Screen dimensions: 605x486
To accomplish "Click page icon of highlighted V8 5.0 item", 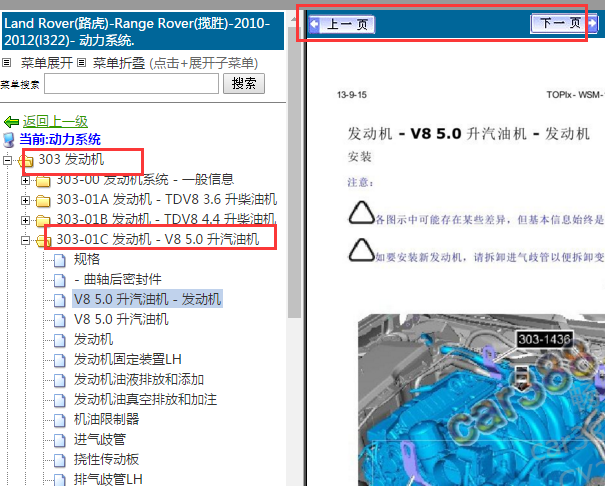I will pyautogui.click(x=59, y=300).
